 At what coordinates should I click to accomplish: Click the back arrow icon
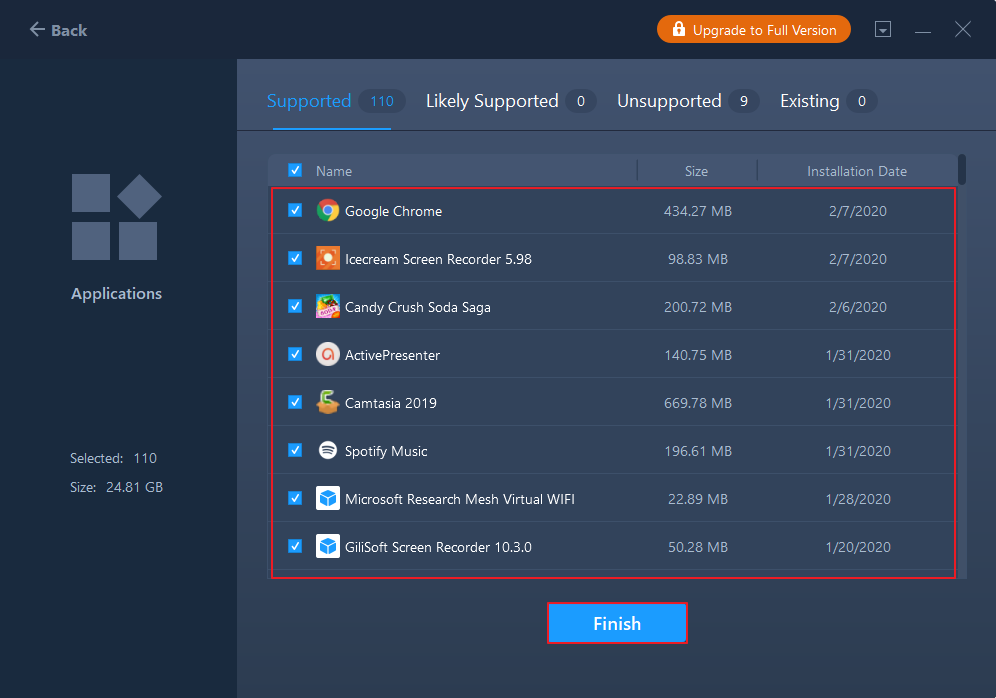tap(37, 29)
